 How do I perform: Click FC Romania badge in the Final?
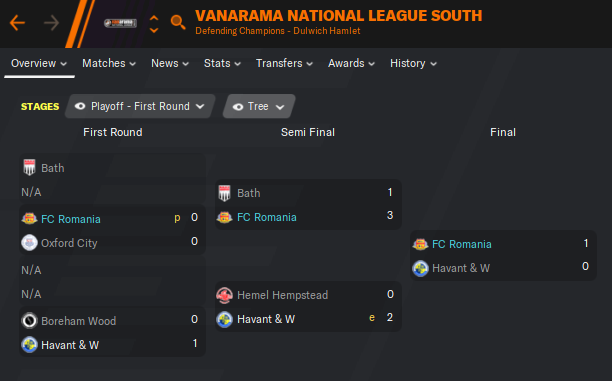pos(420,244)
